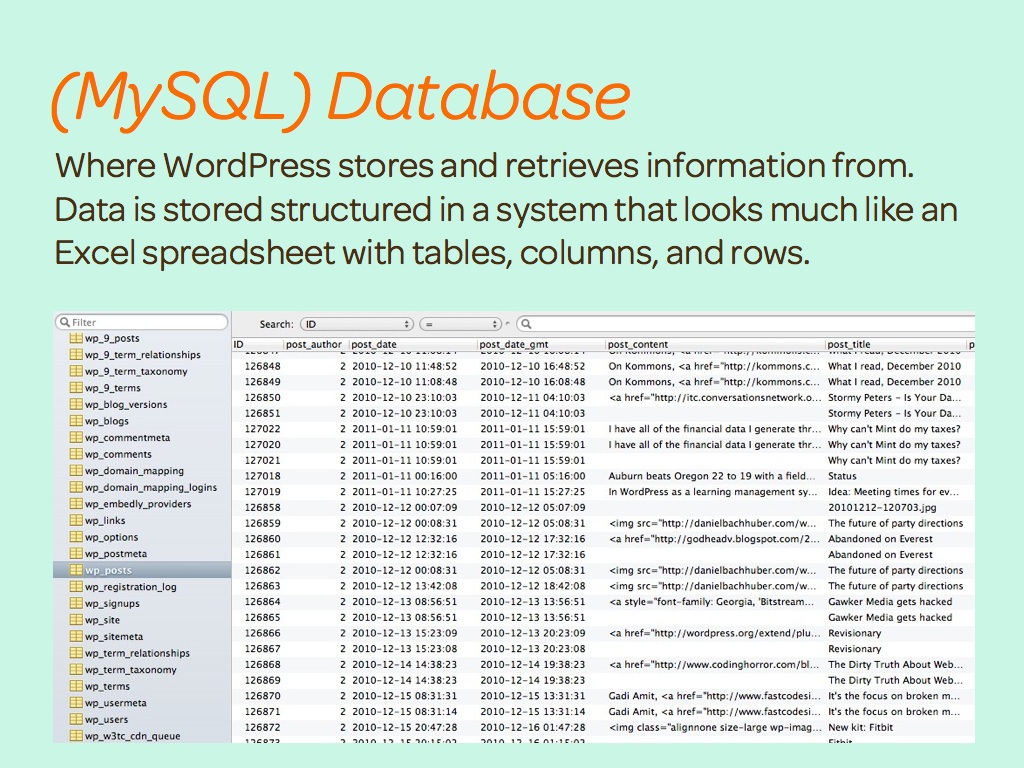Click the 'In WordPress as a learning management' cell
Image resolution: width=1024 pixels, height=768 pixels.
pyautogui.click(x=712, y=492)
